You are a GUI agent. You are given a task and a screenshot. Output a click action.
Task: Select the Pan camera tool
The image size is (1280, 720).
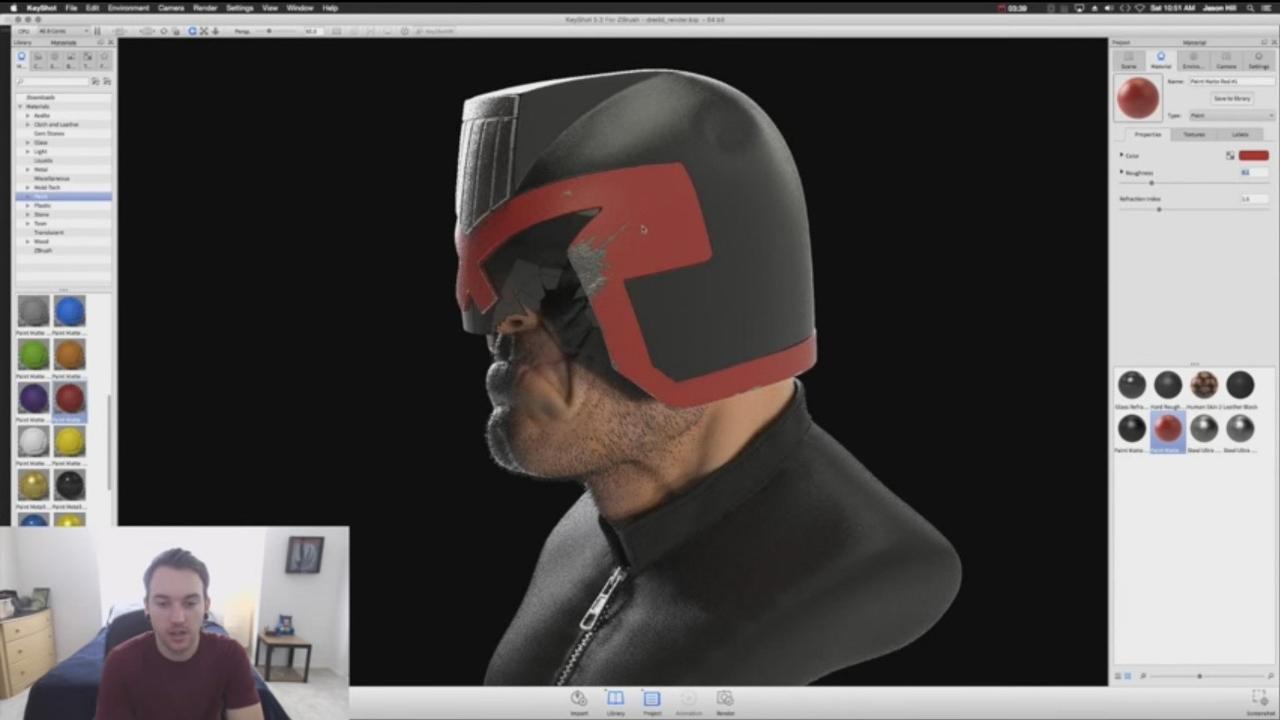pos(204,31)
